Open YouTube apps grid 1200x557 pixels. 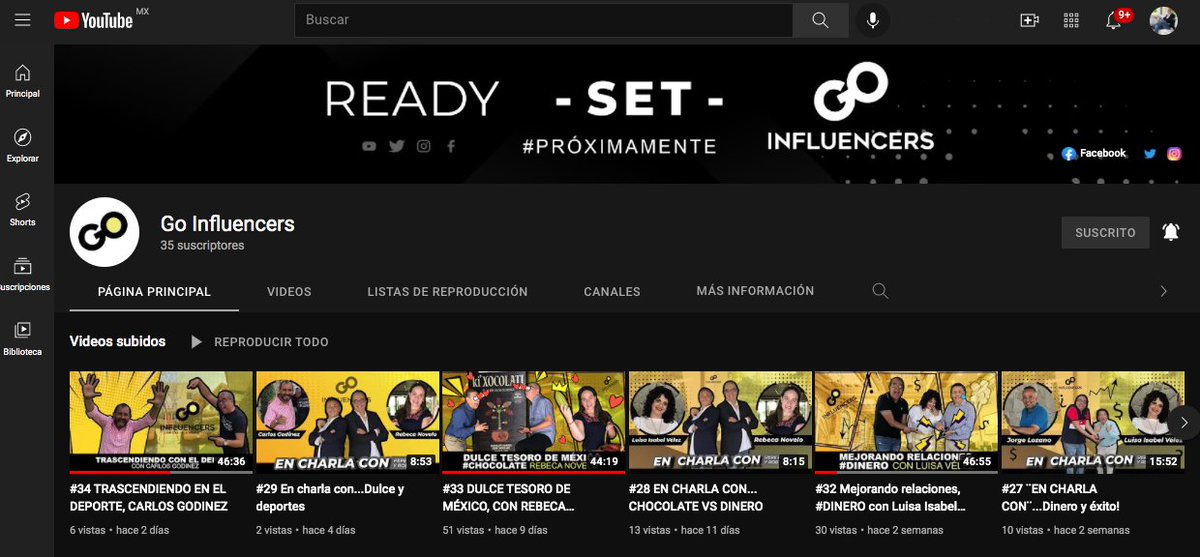[1071, 20]
